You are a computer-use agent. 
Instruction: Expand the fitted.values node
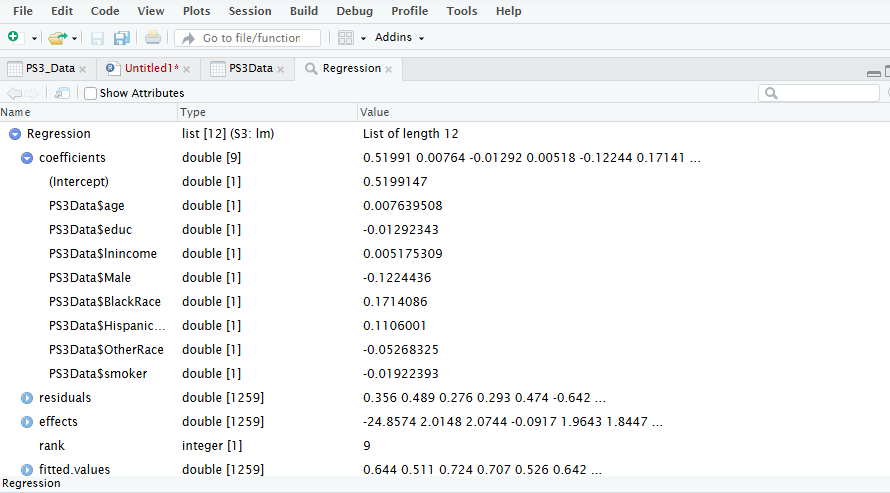click(27, 470)
